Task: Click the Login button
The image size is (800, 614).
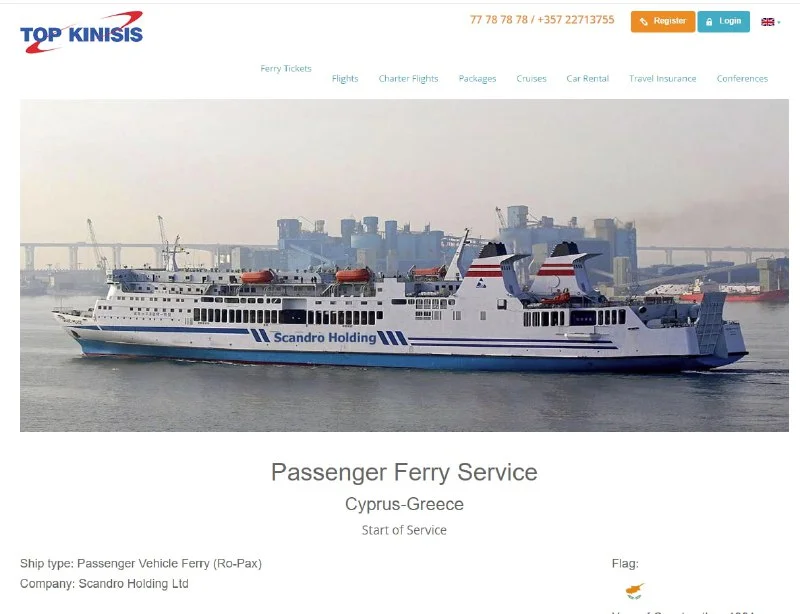Action: coord(723,21)
